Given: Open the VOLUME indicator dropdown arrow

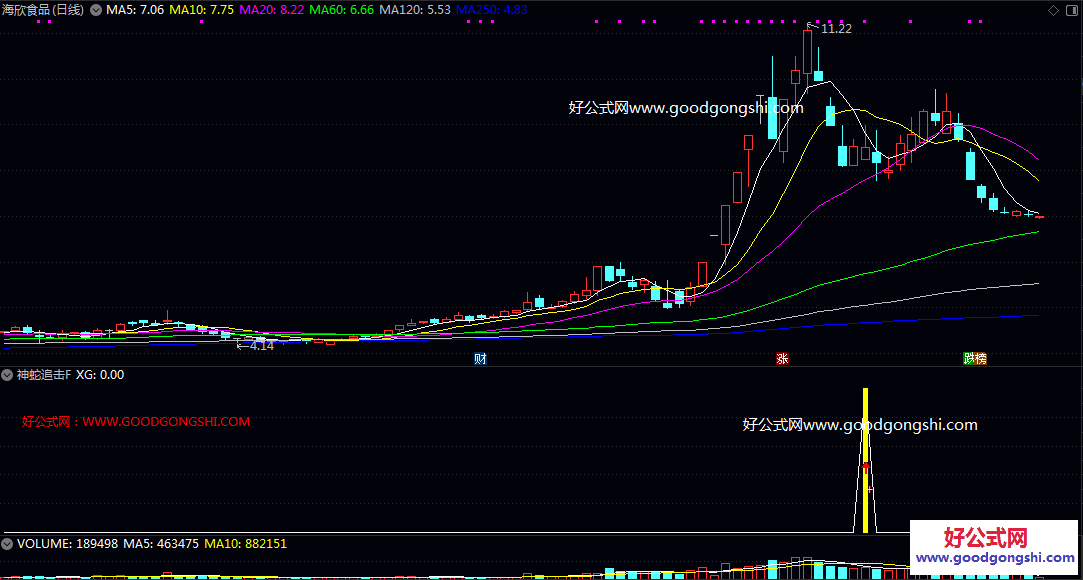Looking at the screenshot, I should (x=7, y=543).
